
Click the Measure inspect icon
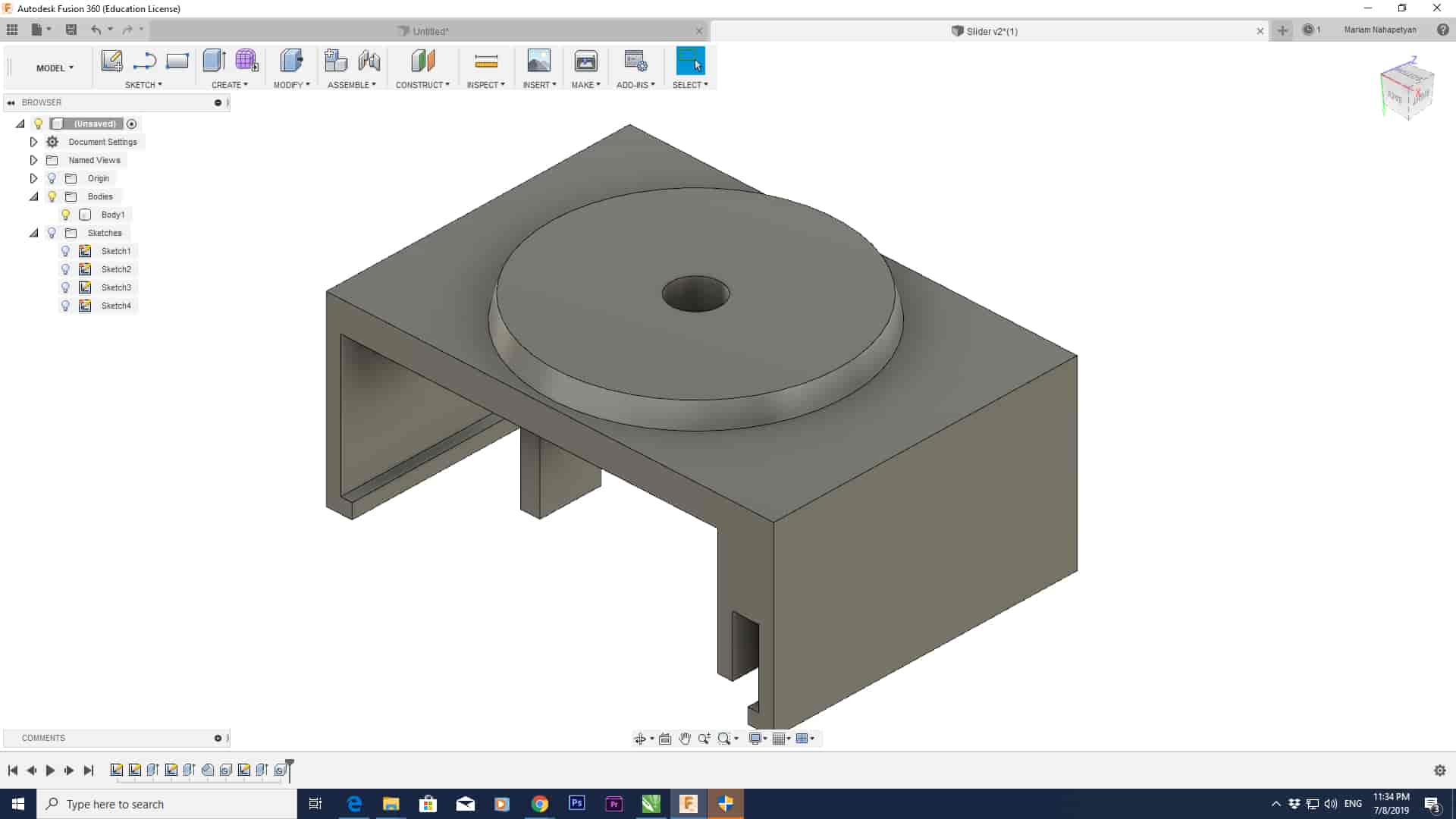(485, 61)
